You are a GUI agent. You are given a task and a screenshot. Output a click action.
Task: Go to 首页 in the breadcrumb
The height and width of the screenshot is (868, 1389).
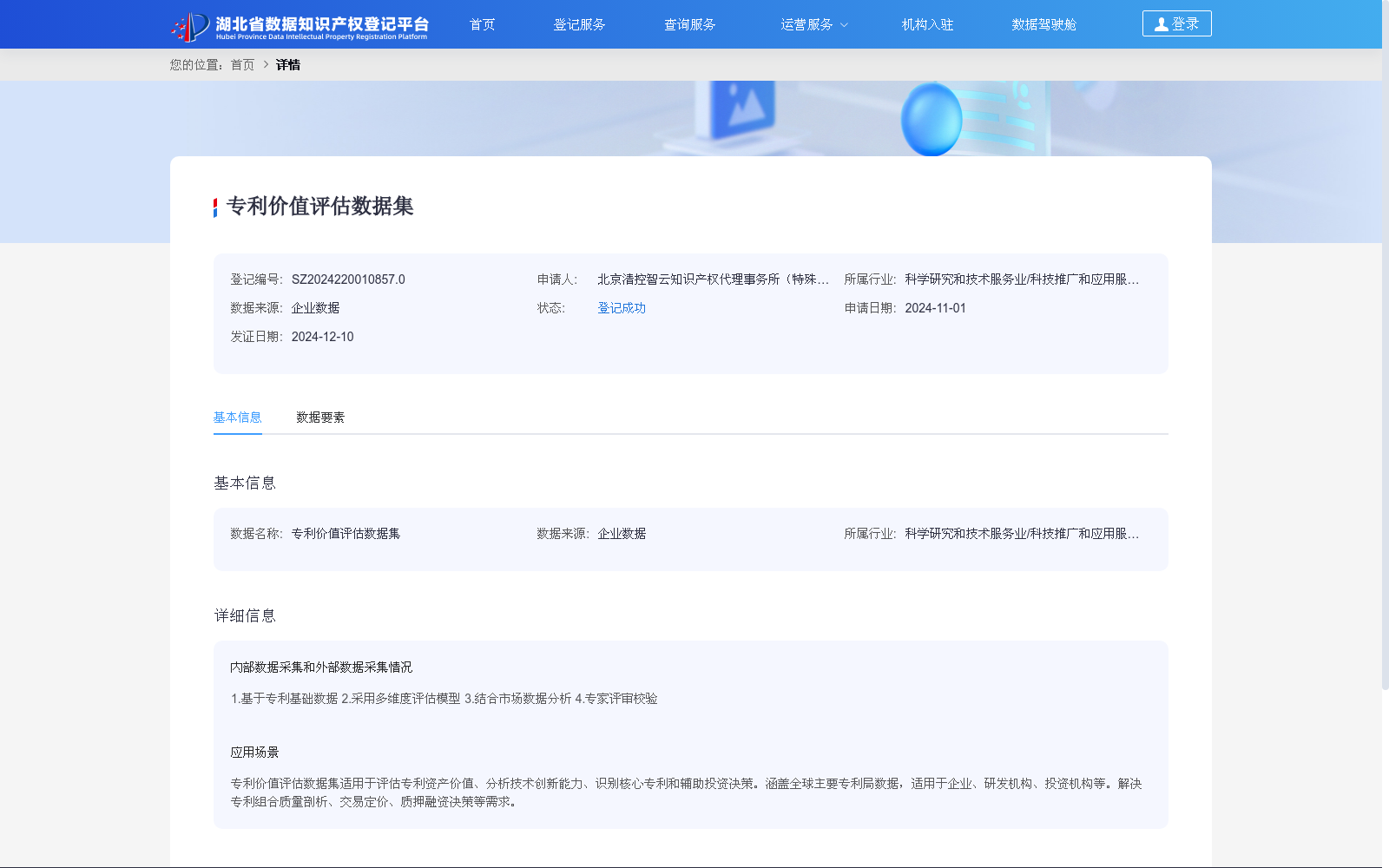(242, 65)
